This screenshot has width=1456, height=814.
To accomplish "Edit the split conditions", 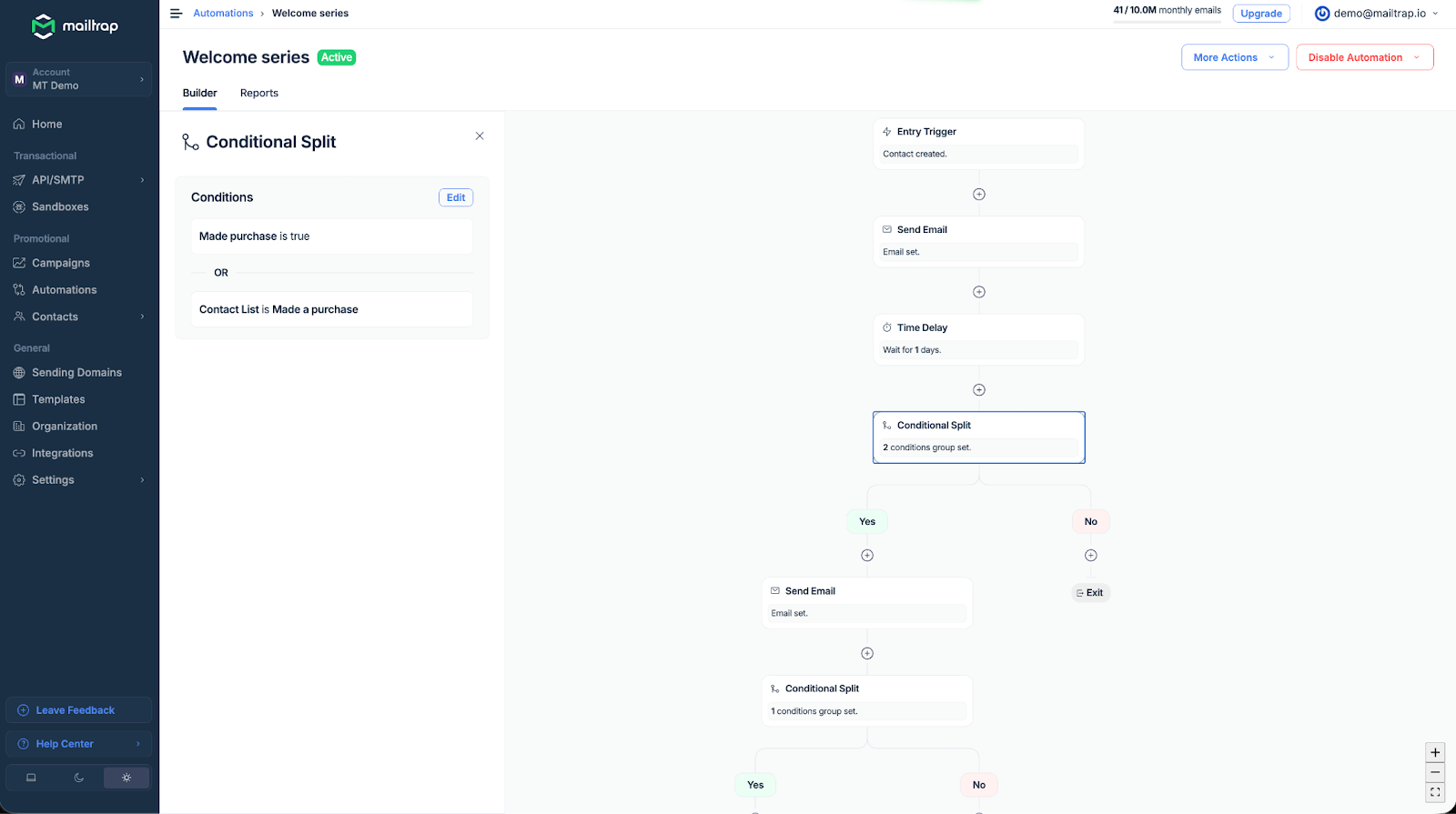I will (x=456, y=197).
